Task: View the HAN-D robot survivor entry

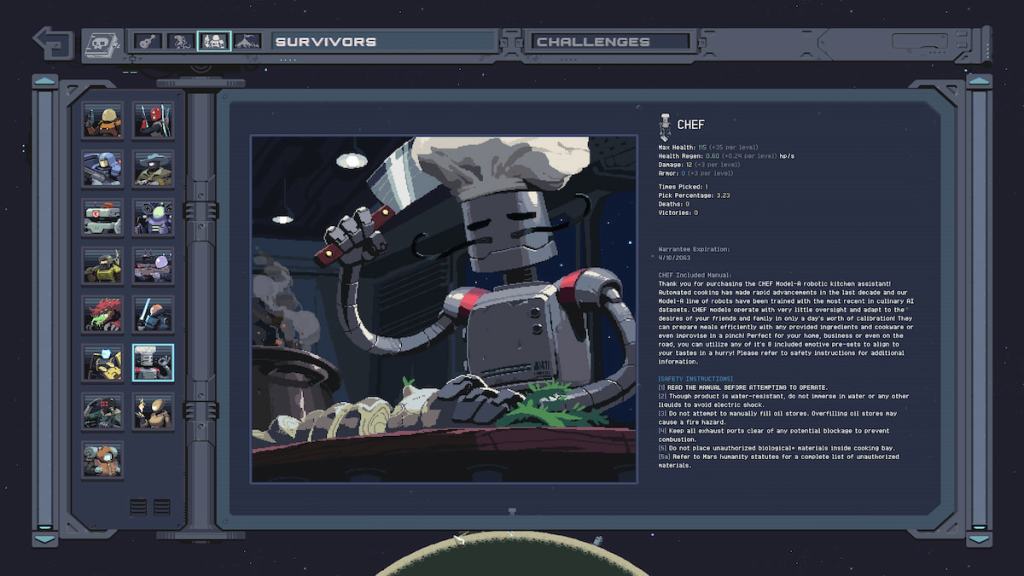Action: (x=103, y=217)
